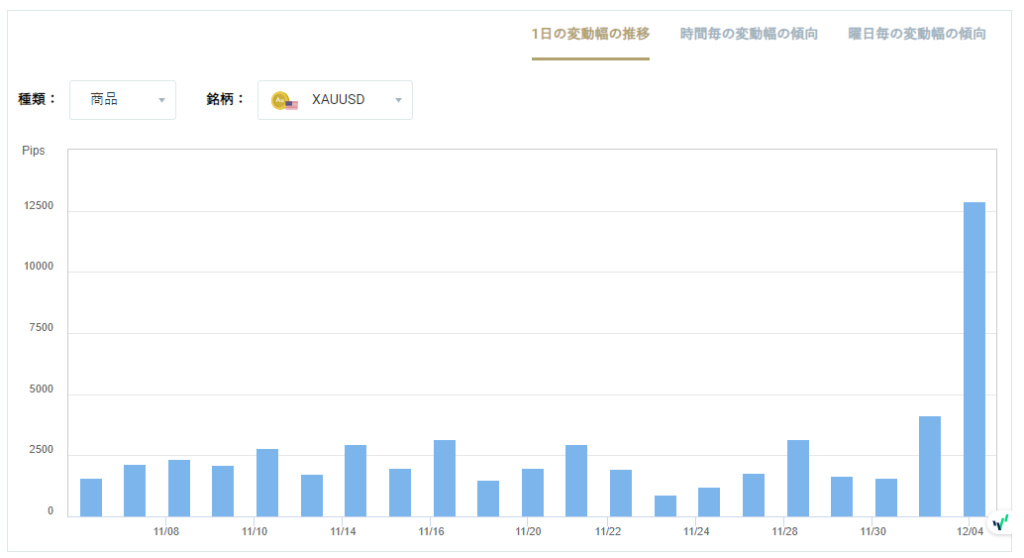The width and height of the screenshot is (1024, 558).
Task: Click the x-axis label 11/14
Action: 343,531
